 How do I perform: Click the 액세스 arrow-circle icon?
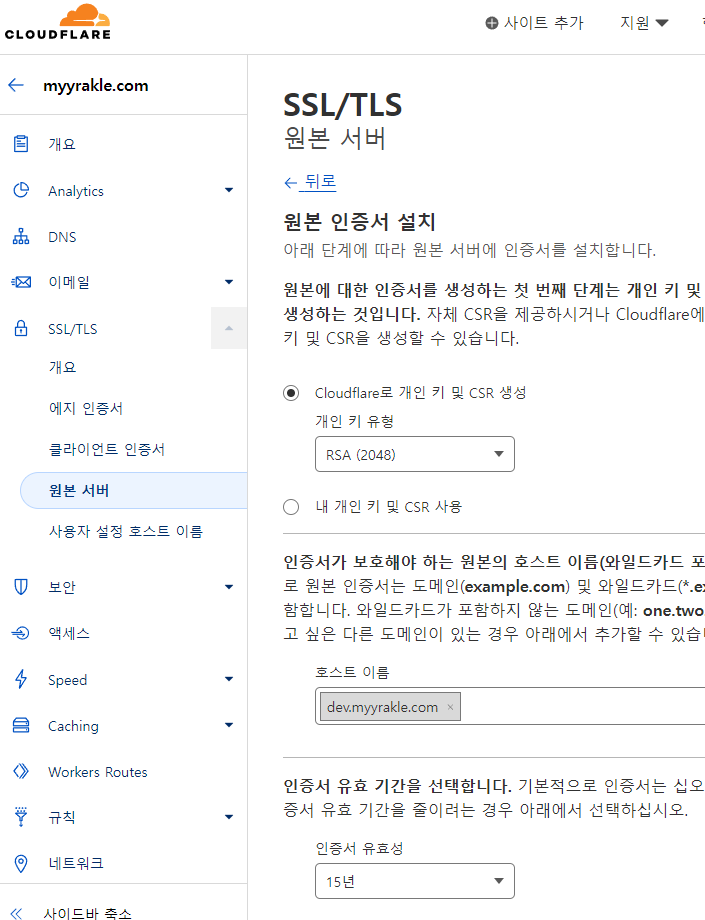(x=21, y=633)
